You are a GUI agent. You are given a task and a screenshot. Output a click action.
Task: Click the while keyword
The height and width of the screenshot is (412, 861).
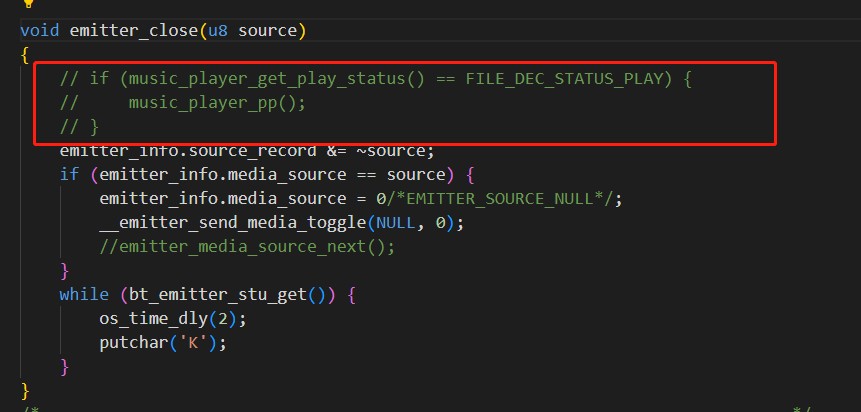pos(84,294)
